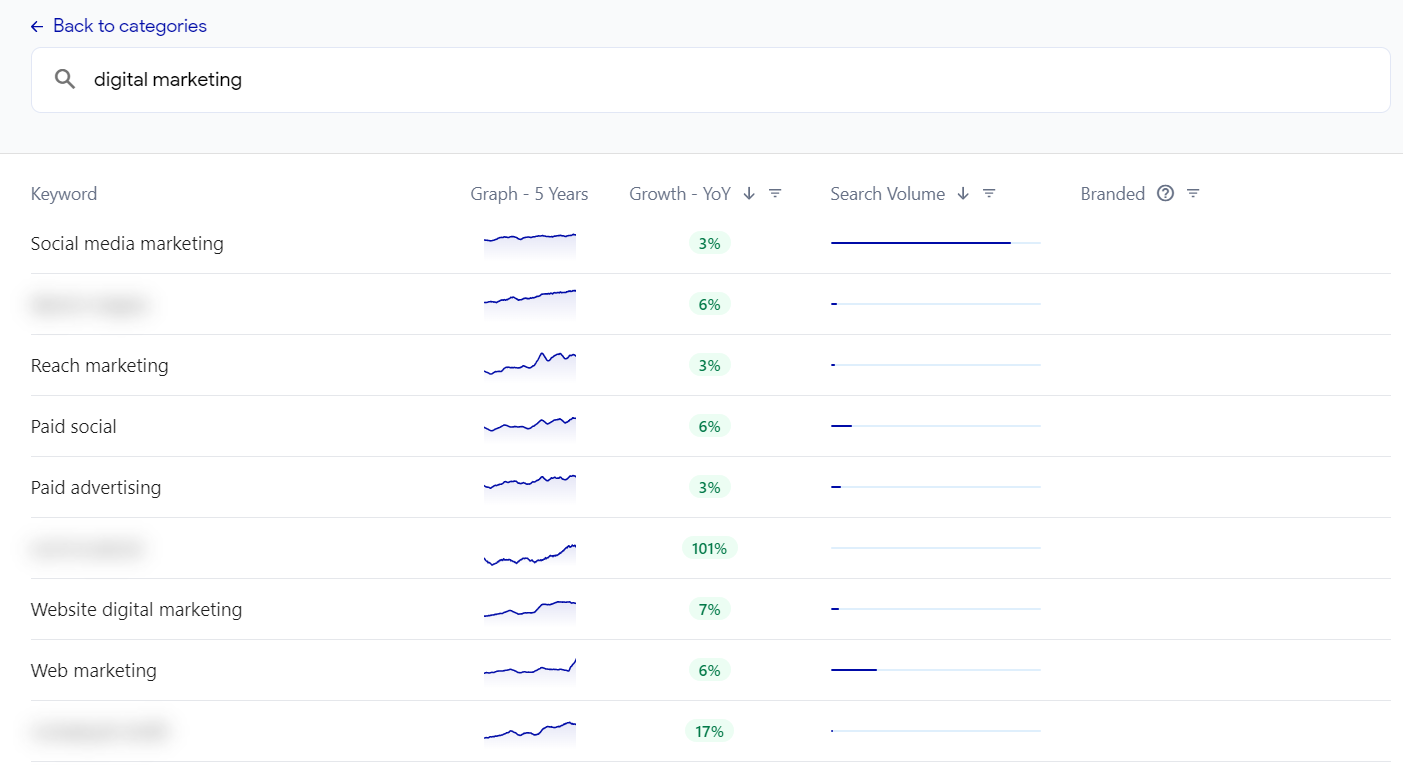
Task: Open the 'Paid social' keyword entry
Action: click(x=73, y=426)
